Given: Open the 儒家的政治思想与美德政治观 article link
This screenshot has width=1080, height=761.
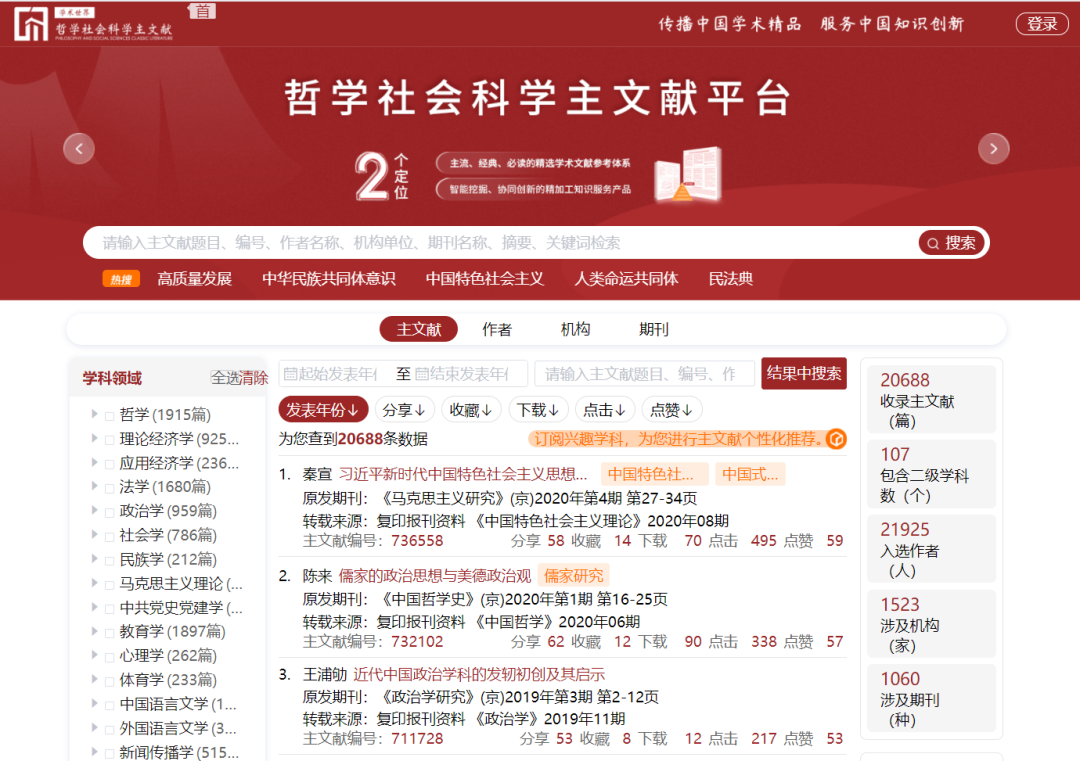Looking at the screenshot, I should (435, 575).
